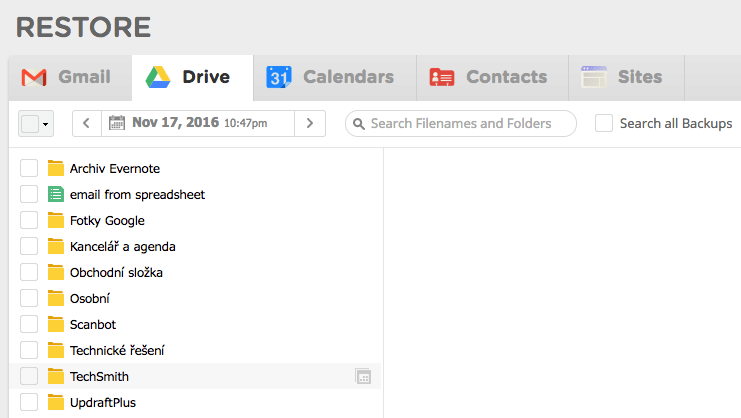The height and width of the screenshot is (418, 741).
Task: Go to previous backup date arrow
Action: click(86, 123)
